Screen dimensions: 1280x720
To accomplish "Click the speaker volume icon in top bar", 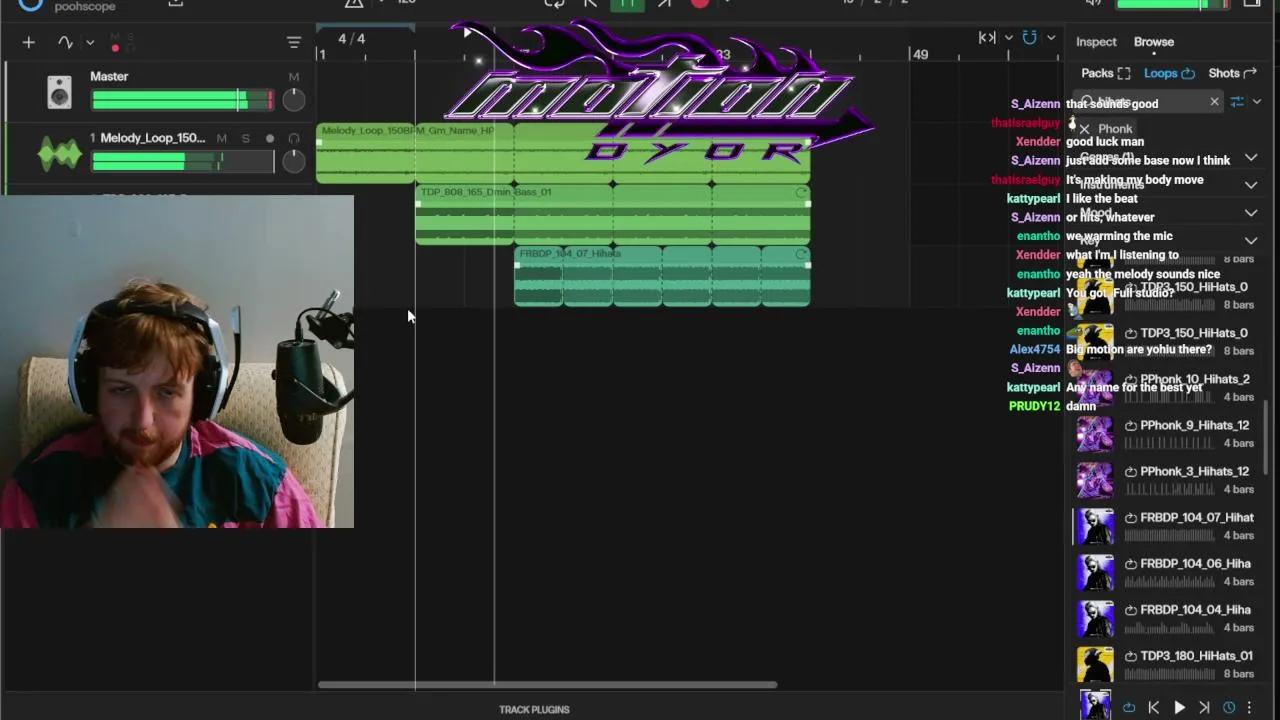I will click(x=1093, y=4).
